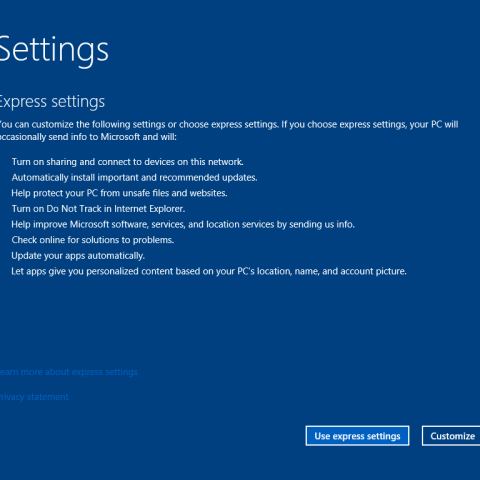Click the Use express settings button
The image size is (480, 480).
(x=357, y=436)
